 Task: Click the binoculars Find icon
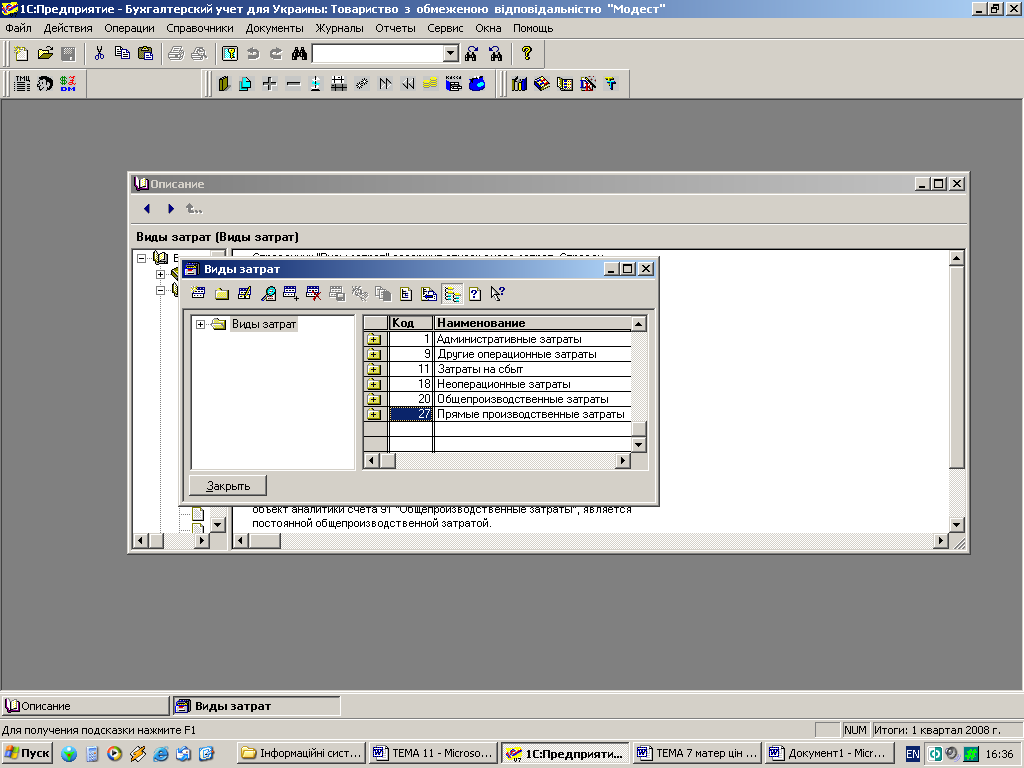[x=299, y=54]
